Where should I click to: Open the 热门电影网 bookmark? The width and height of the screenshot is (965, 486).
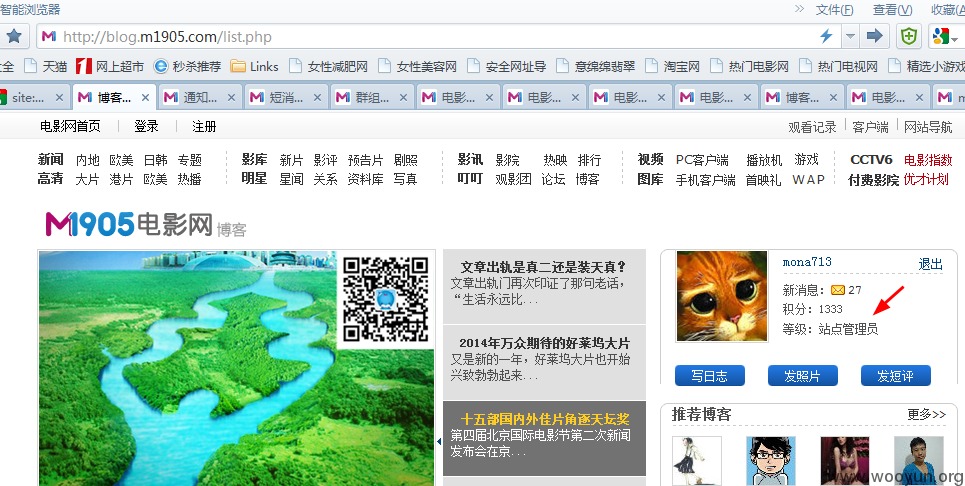click(749, 66)
